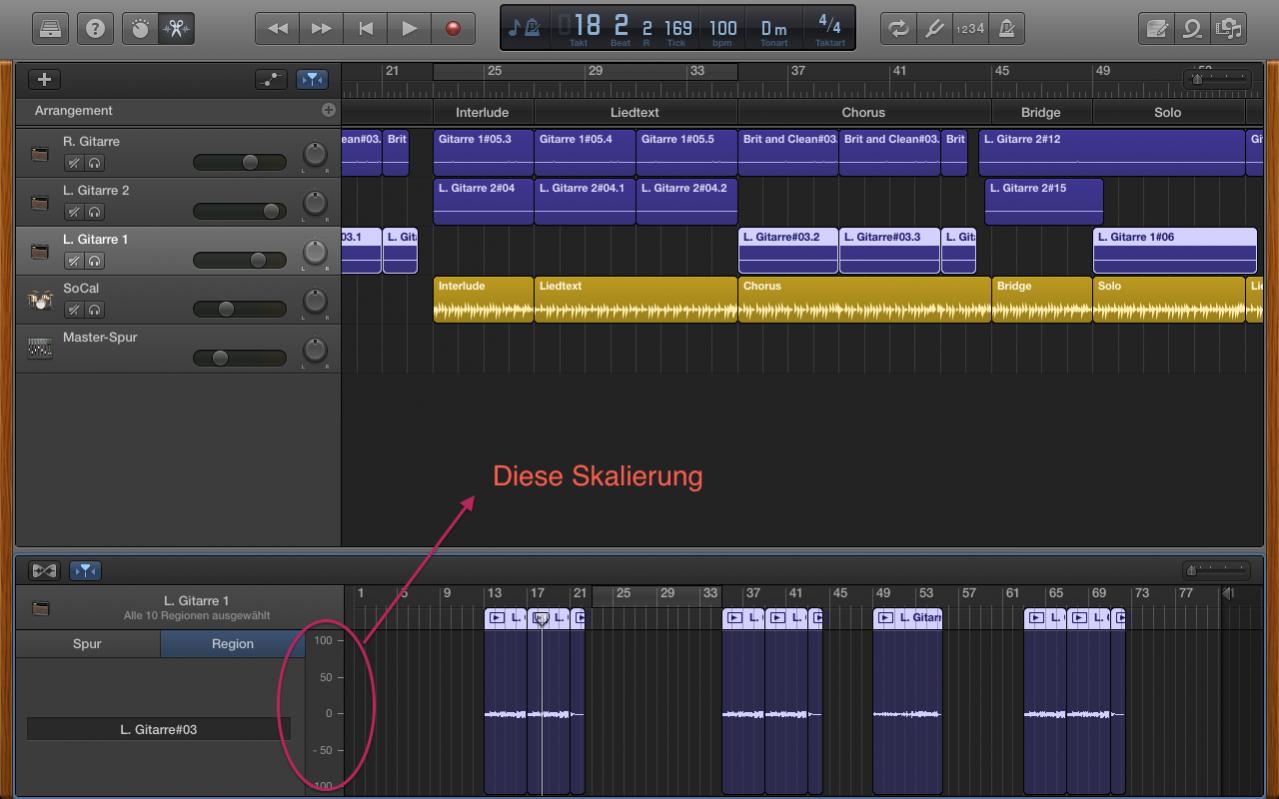Toggle track automation curve button

tap(271, 80)
